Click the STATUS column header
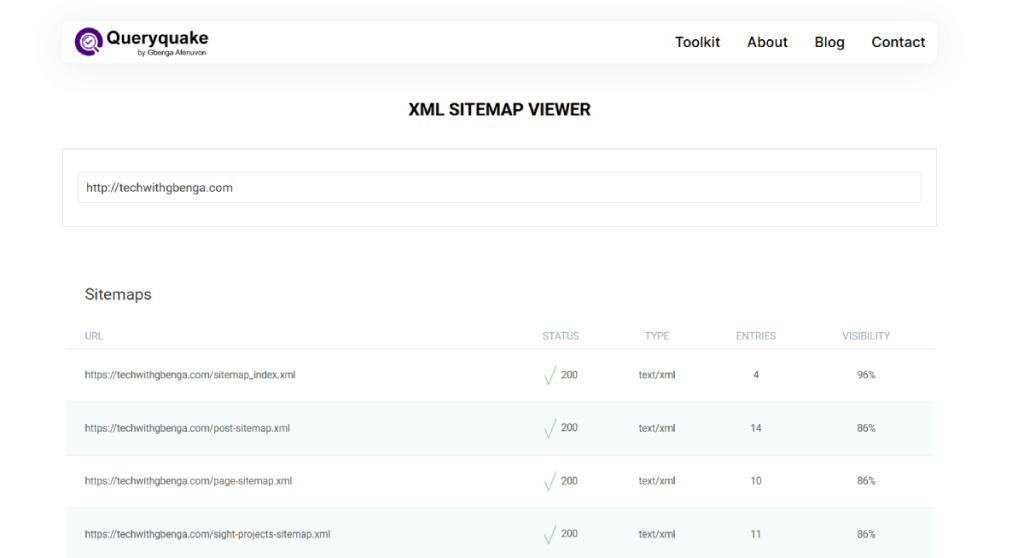 pyautogui.click(x=560, y=336)
